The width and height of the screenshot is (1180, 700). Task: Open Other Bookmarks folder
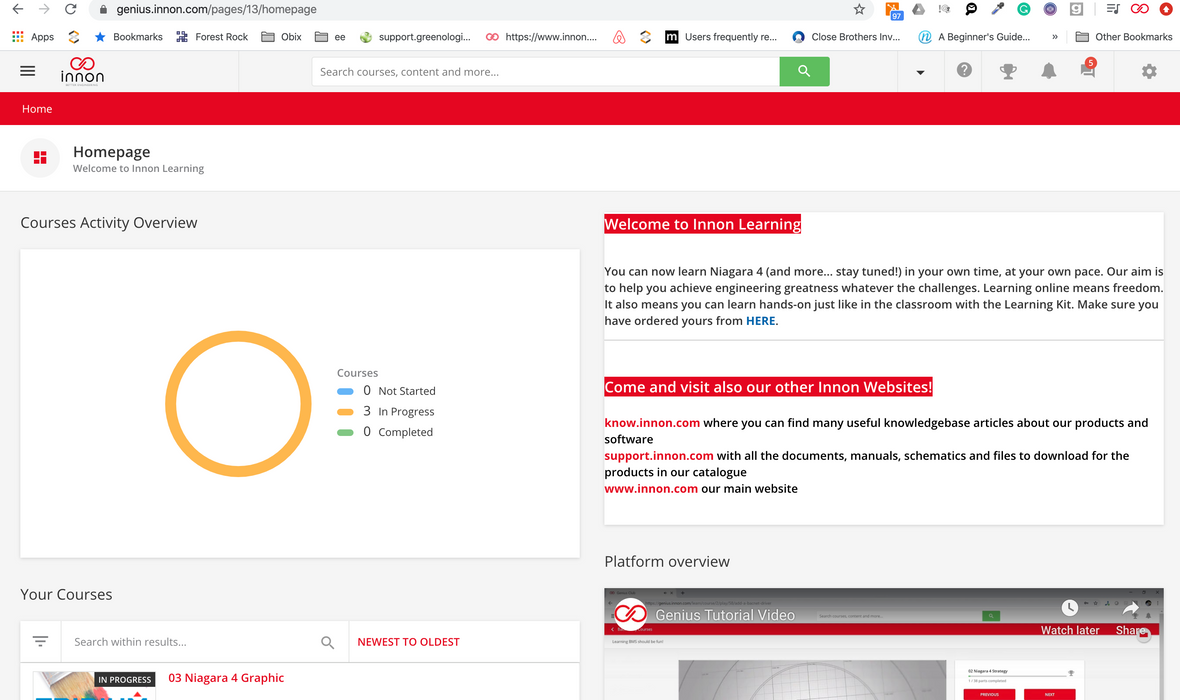click(1124, 36)
